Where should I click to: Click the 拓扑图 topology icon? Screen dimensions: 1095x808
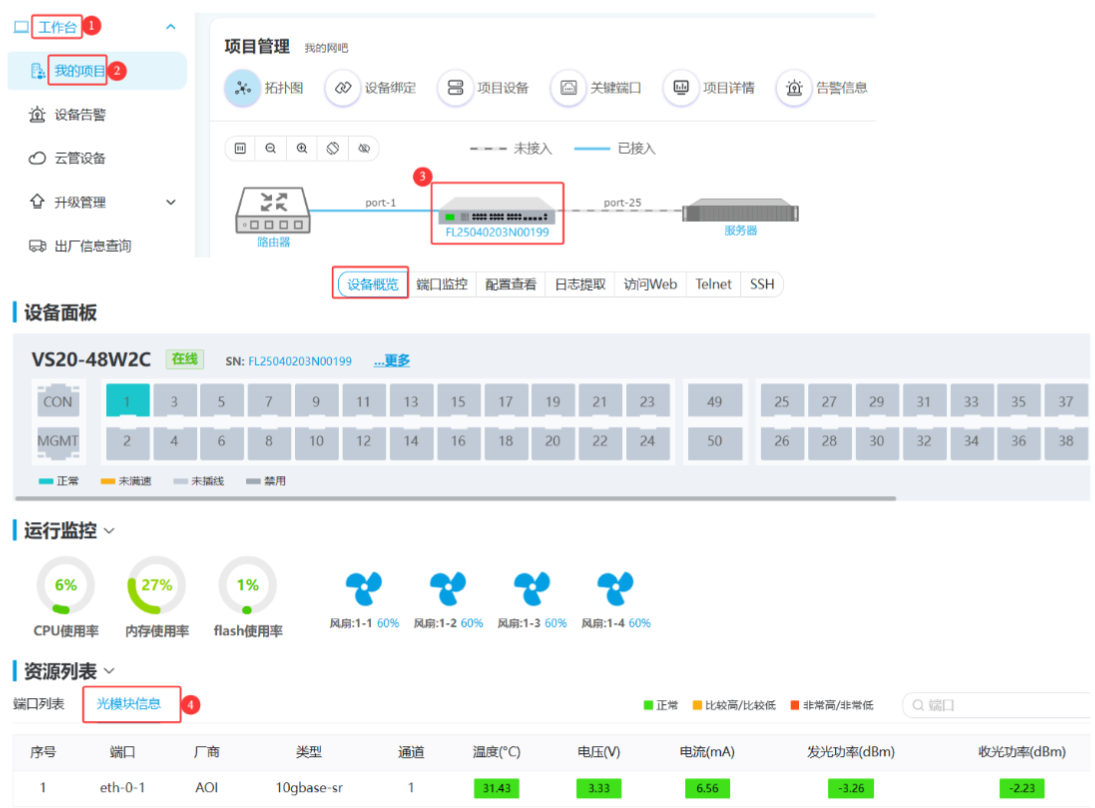[242, 88]
